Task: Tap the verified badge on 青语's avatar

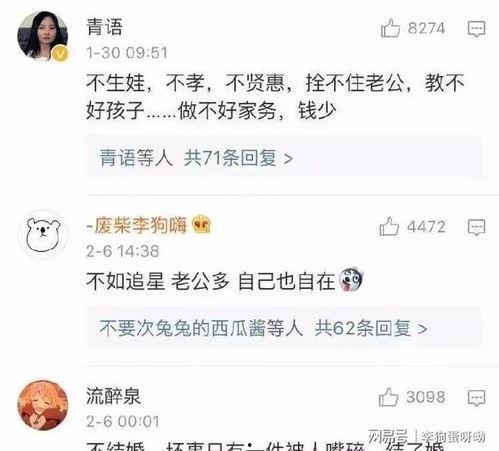Action: pyautogui.click(x=60, y=53)
